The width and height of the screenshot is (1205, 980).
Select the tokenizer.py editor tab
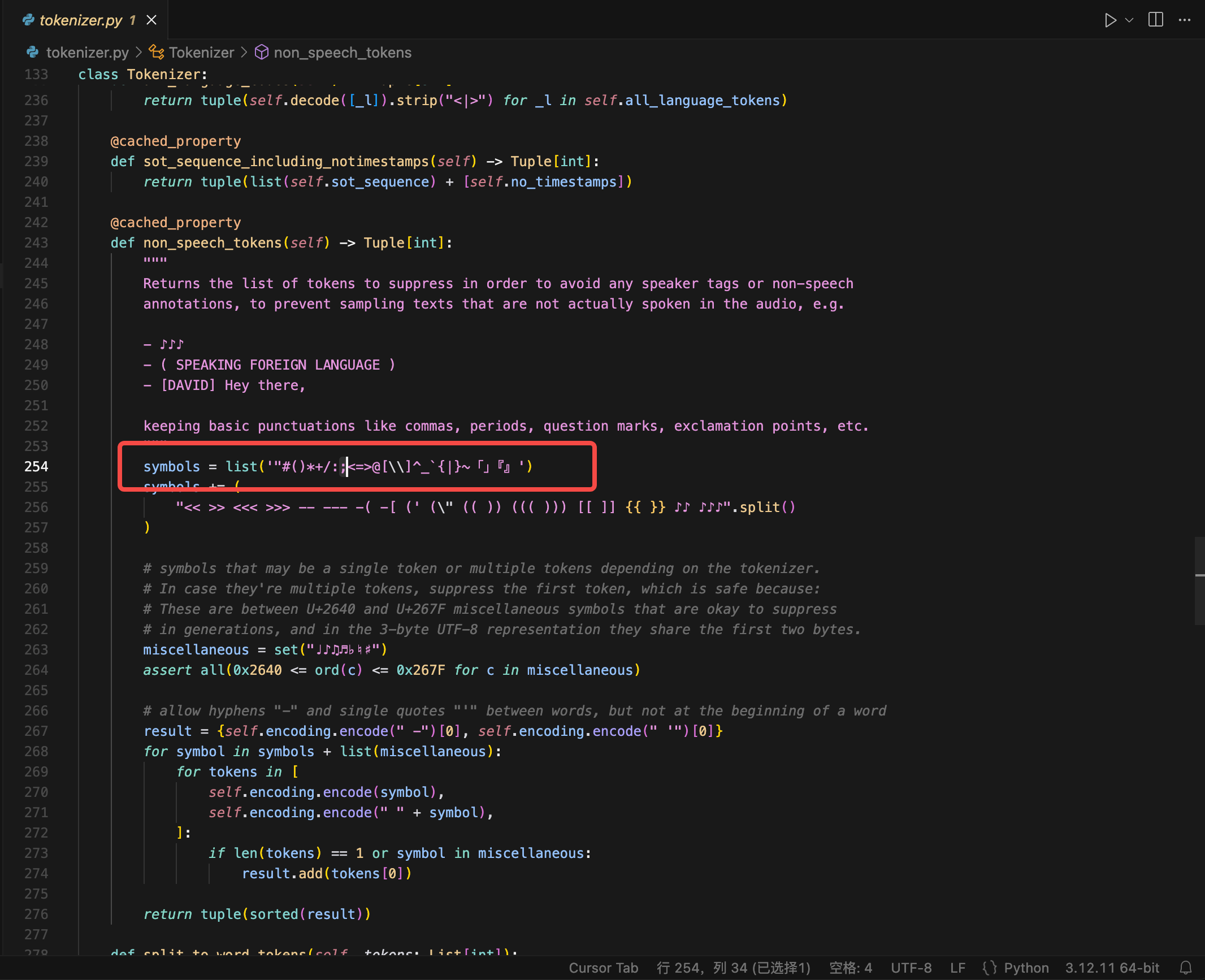coord(80,20)
